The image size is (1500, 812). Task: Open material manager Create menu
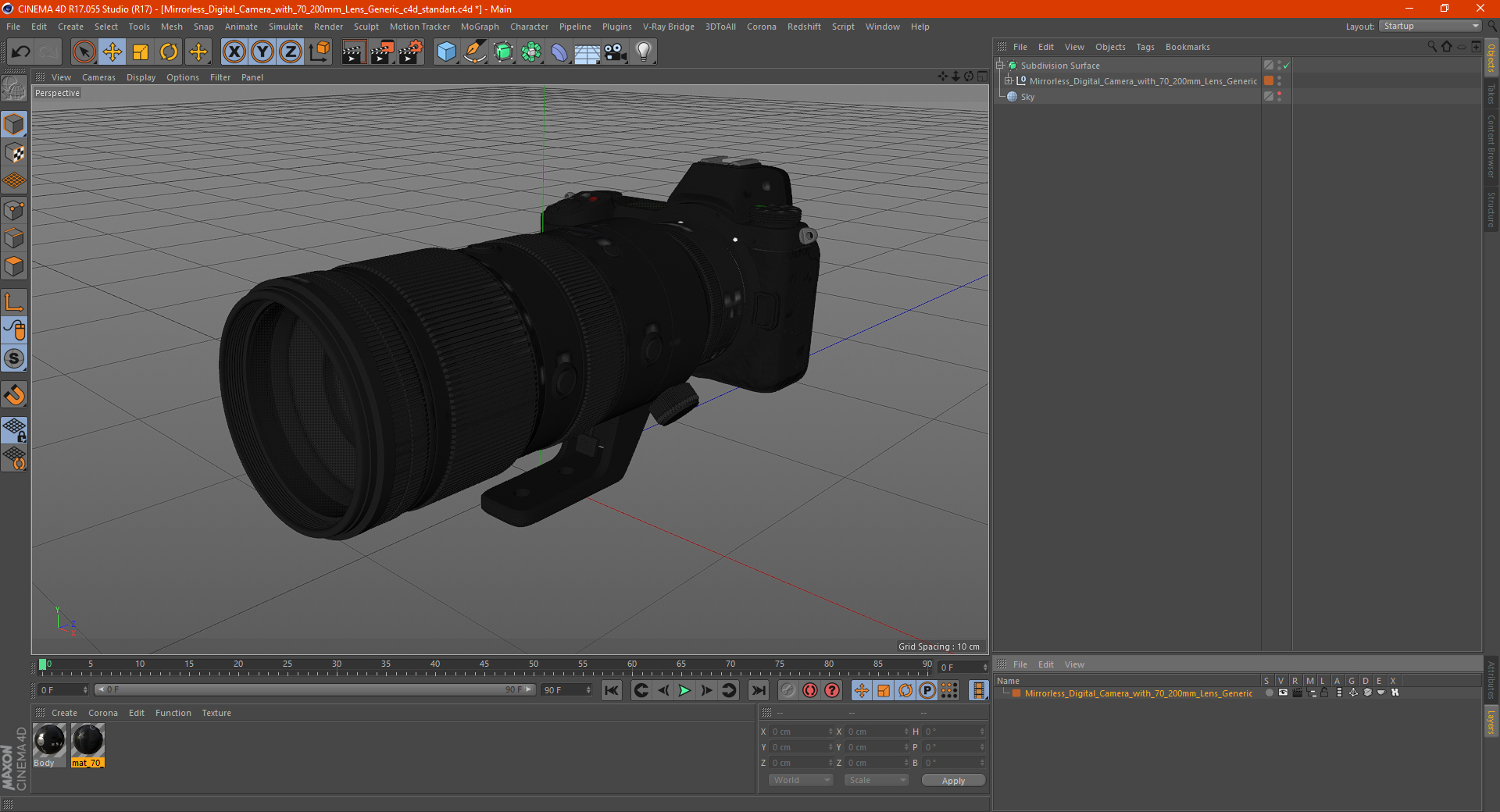coord(64,713)
